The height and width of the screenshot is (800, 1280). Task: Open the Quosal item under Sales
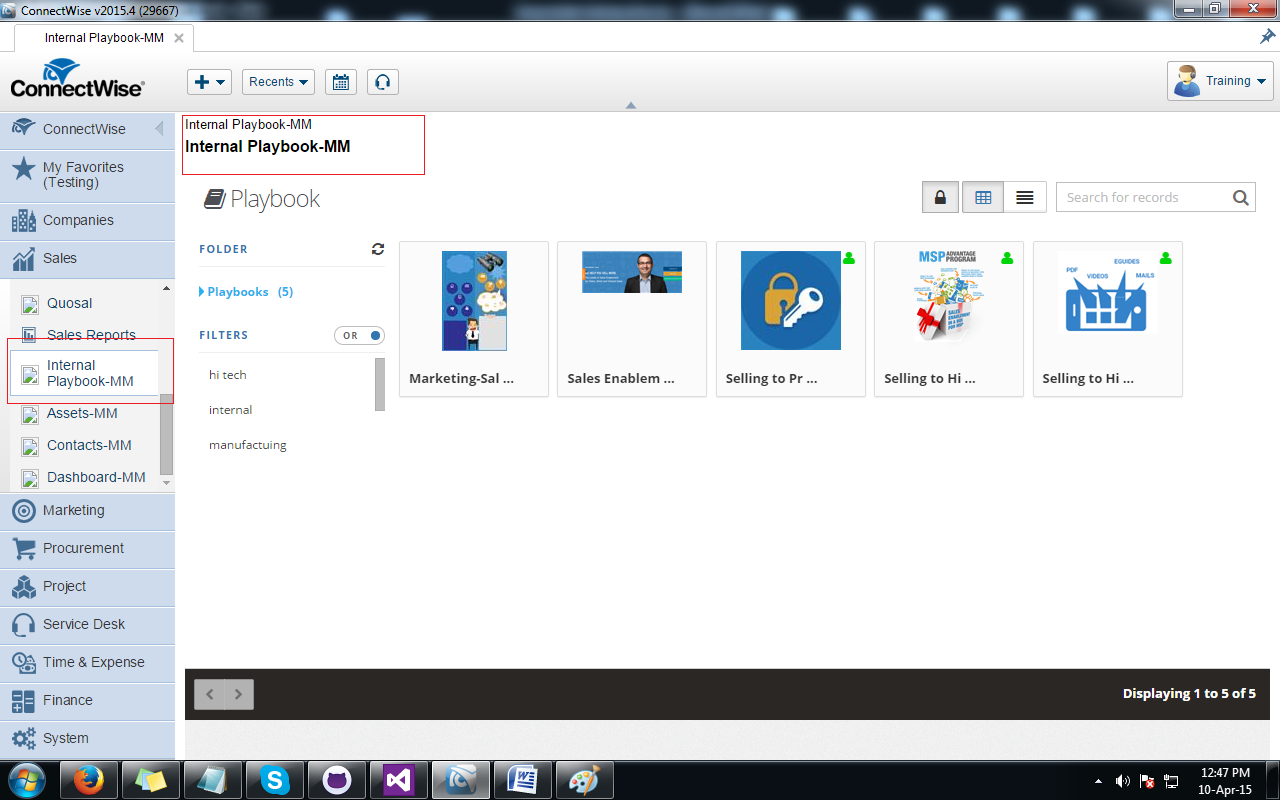click(x=70, y=303)
